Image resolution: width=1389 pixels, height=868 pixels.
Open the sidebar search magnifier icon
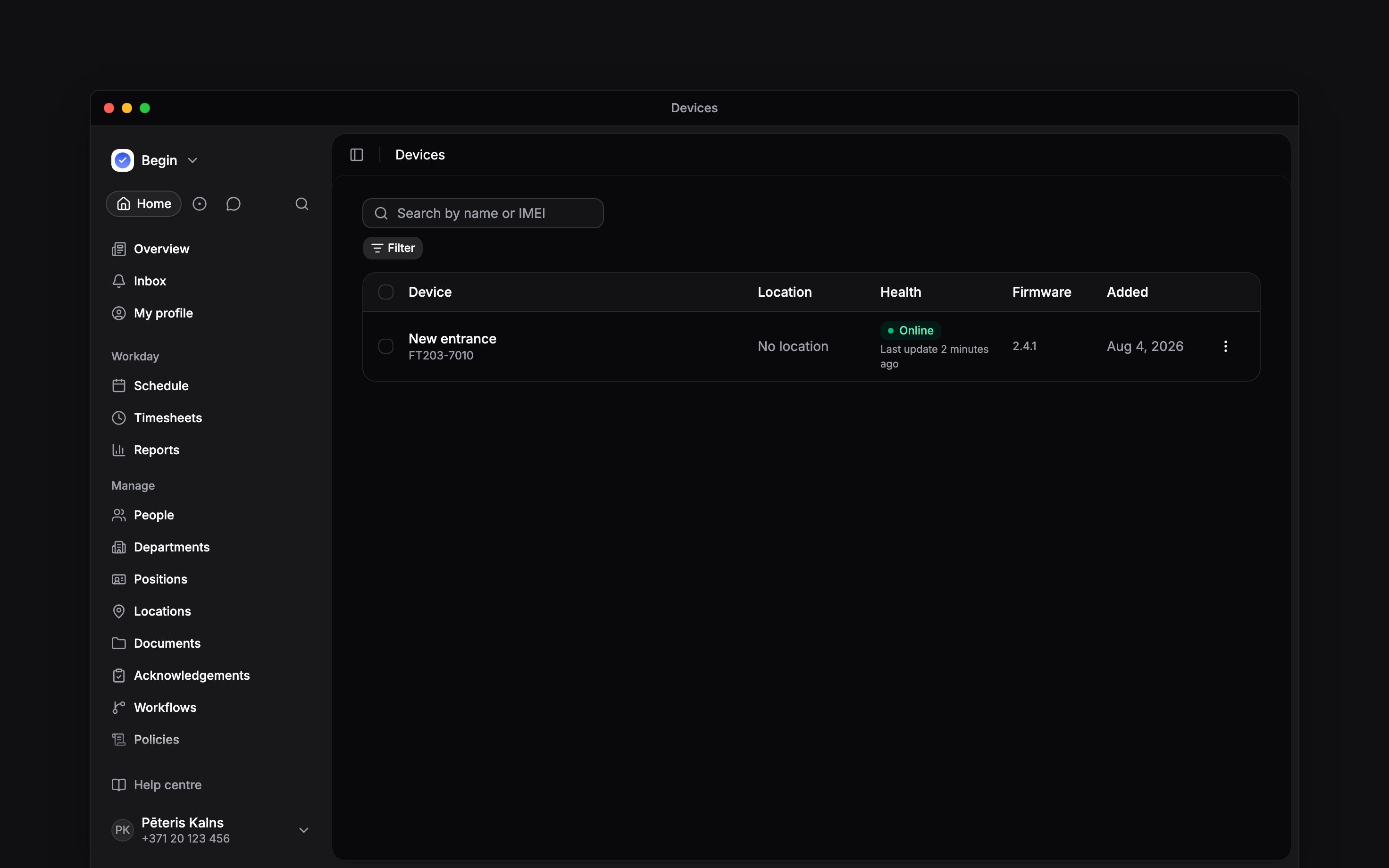[302, 204]
